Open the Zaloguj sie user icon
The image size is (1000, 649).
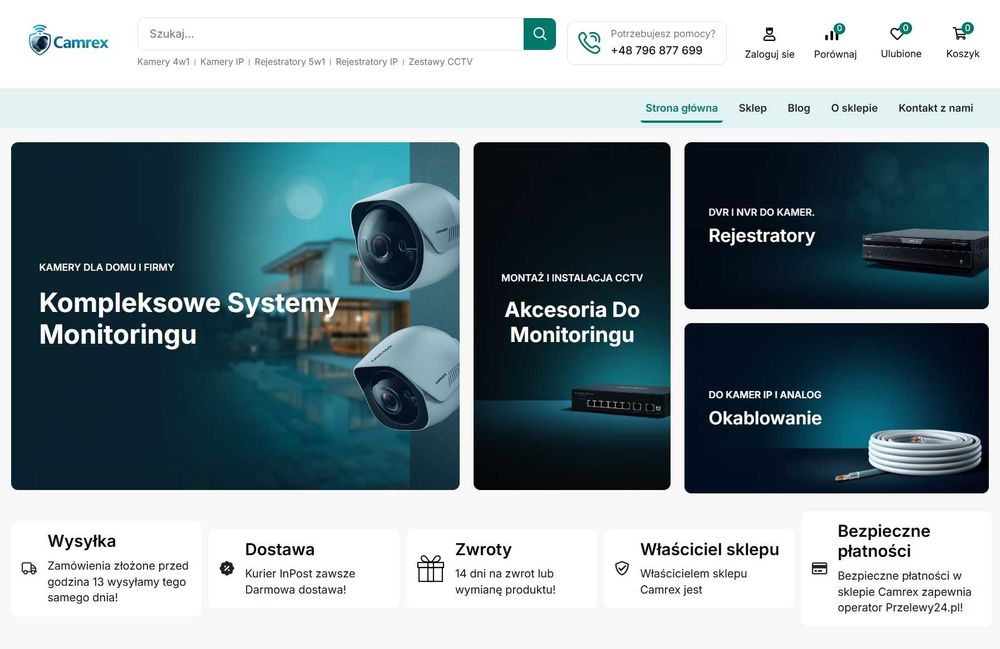coord(769,34)
